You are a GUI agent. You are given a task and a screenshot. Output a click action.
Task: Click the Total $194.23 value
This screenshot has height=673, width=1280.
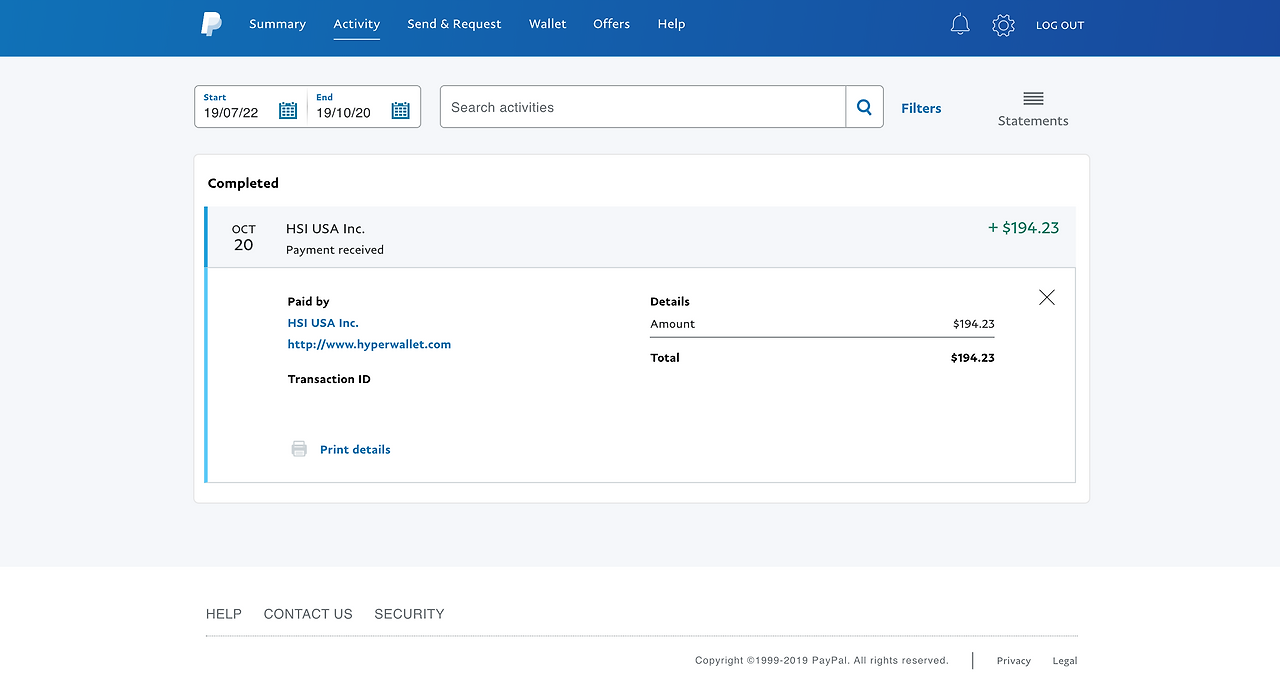click(972, 358)
